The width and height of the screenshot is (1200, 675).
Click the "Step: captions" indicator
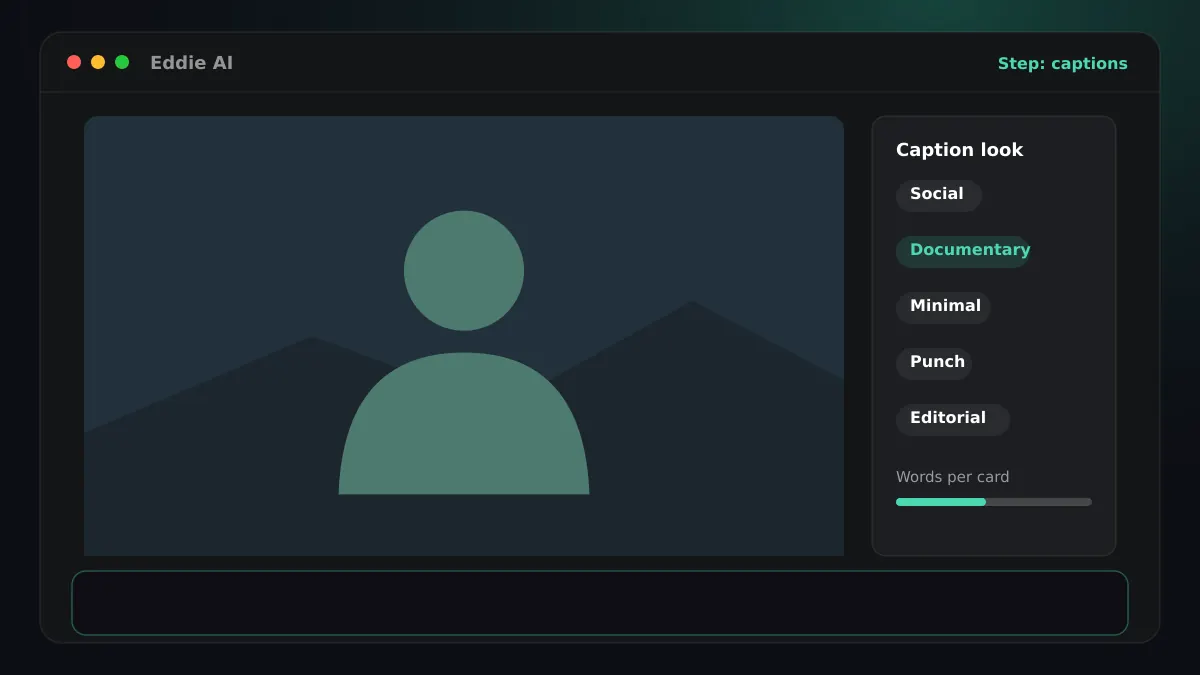pyautogui.click(x=1062, y=63)
